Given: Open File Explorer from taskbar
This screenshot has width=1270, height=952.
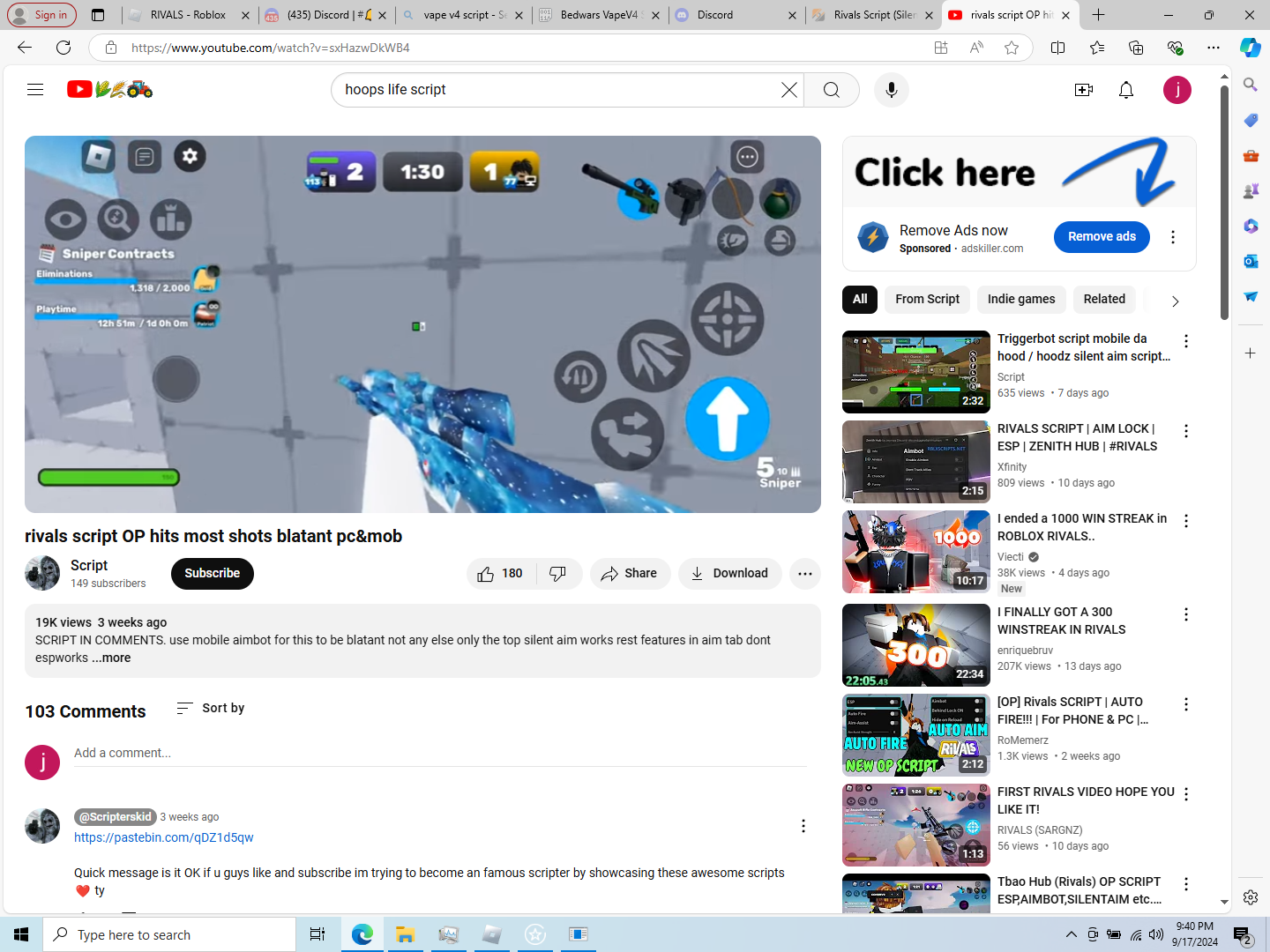Looking at the screenshot, I should pyautogui.click(x=405, y=934).
